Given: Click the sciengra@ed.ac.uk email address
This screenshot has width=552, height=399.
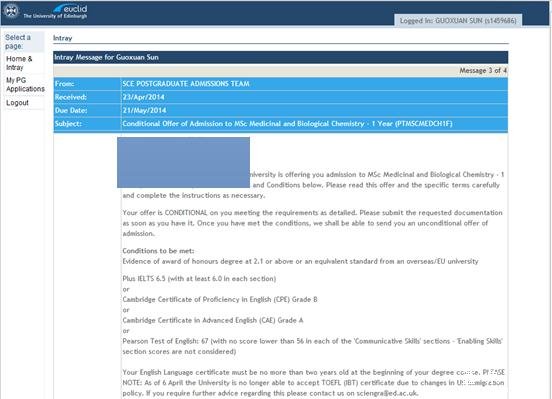Looking at the screenshot, I should [x=387, y=393].
